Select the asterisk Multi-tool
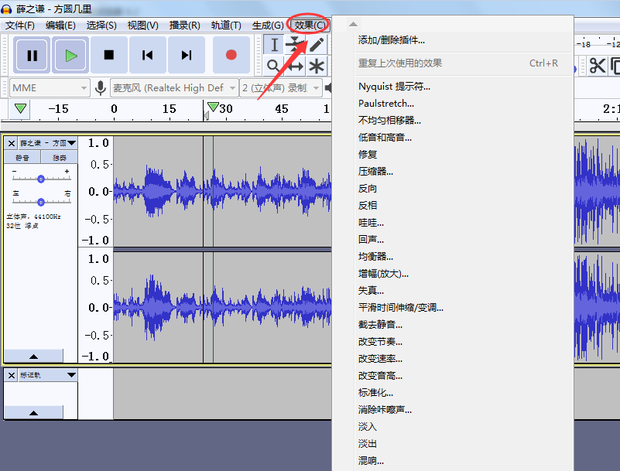The height and width of the screenshot is (471, 620). (317, 66)
